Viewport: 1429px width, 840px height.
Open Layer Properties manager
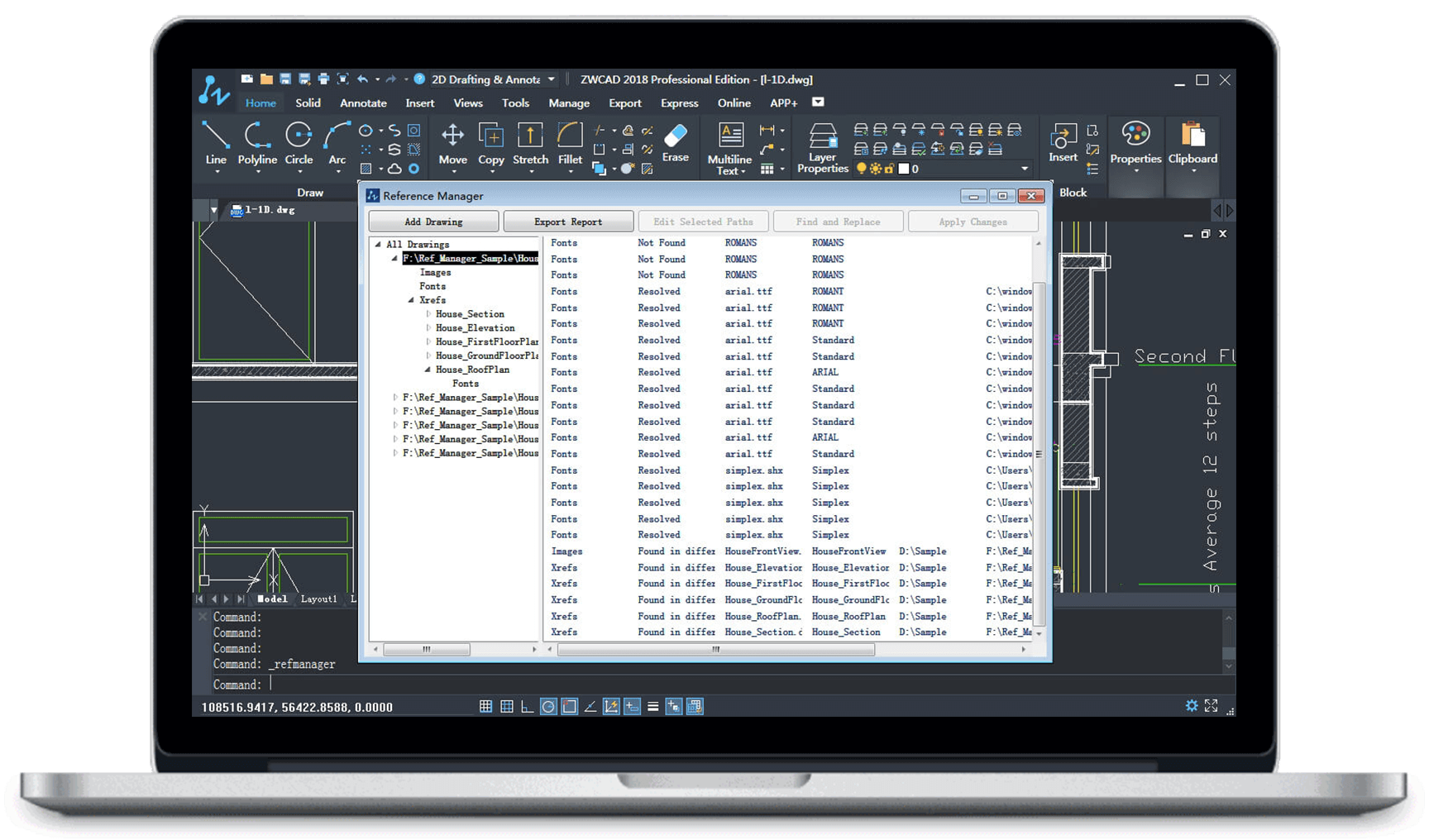point(822,146)
